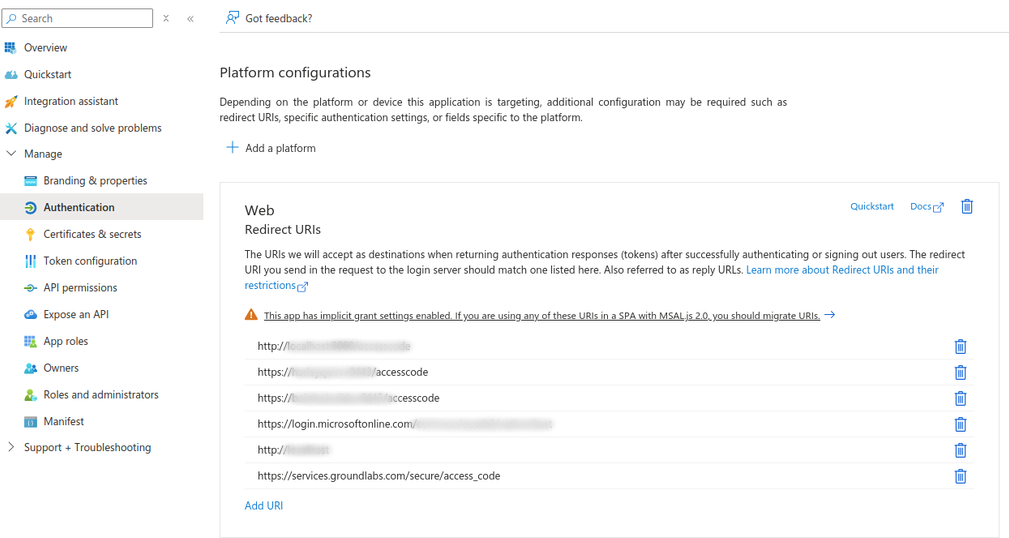Open the migrate URIs arrow

click(830, 315)
